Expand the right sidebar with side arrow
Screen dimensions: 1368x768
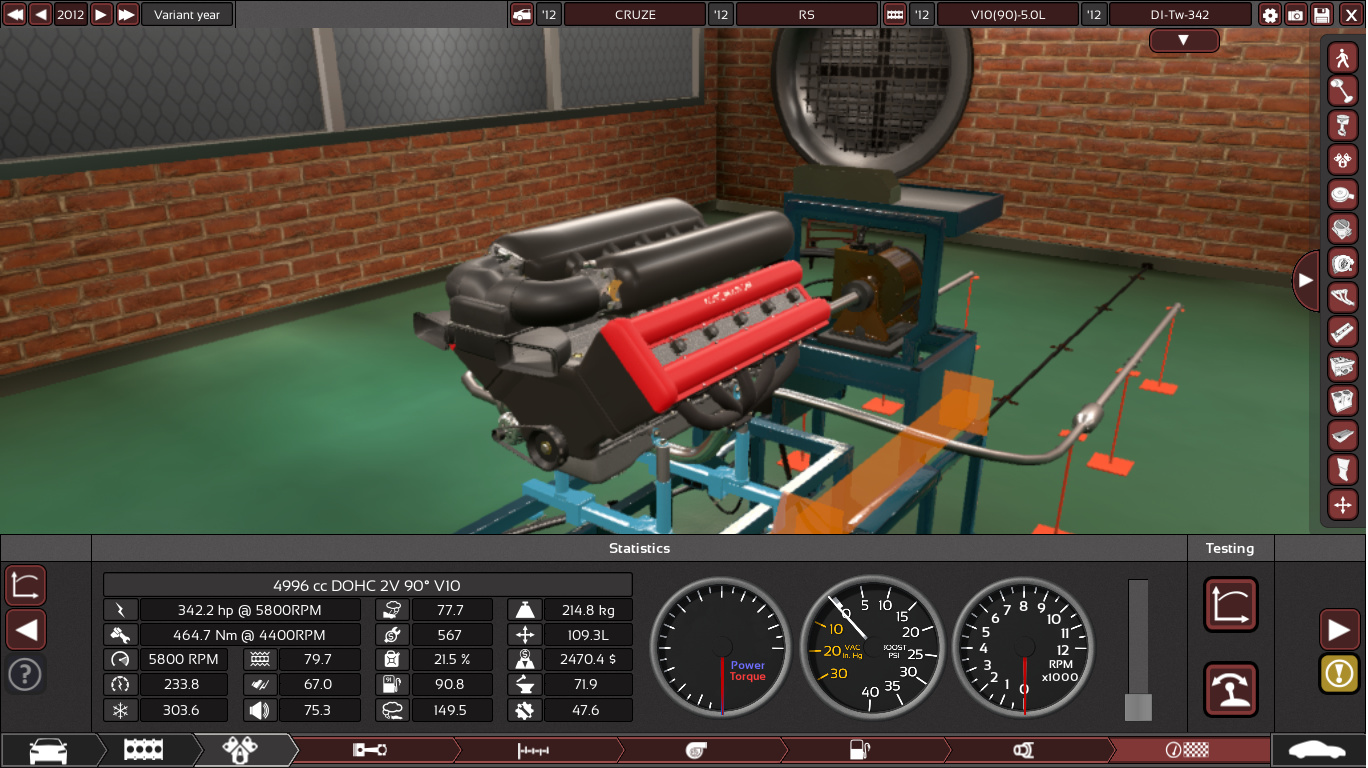1305,281
